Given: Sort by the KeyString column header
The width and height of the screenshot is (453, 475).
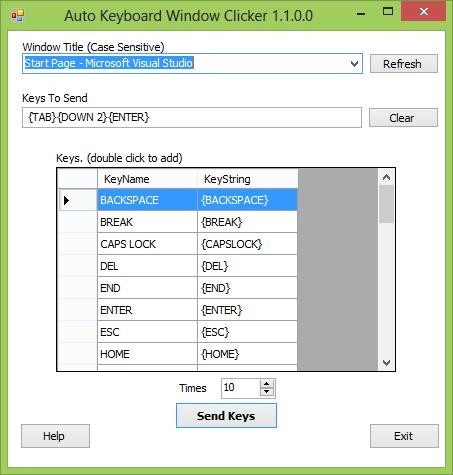Looking at the screenshot, I should [x=247, y=179].
